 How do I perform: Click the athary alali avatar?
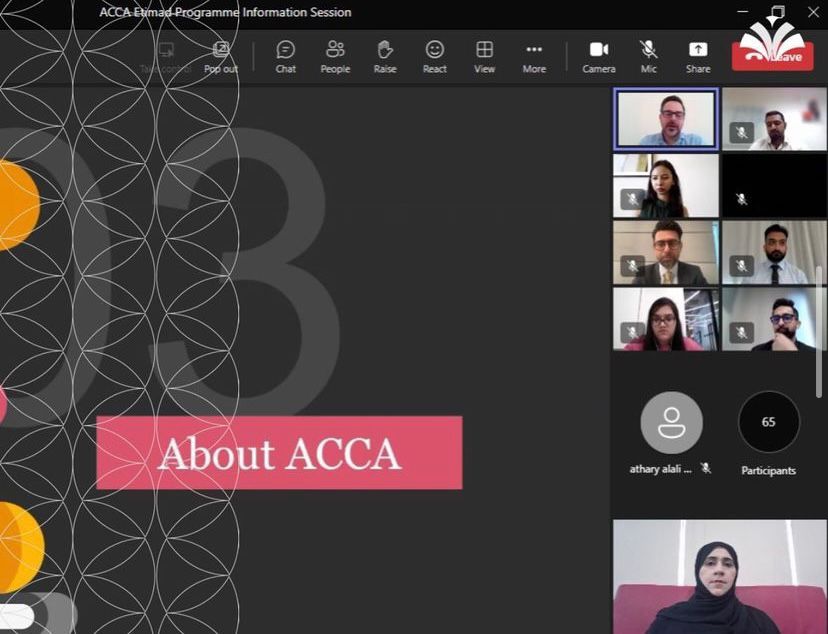(671, 422)
